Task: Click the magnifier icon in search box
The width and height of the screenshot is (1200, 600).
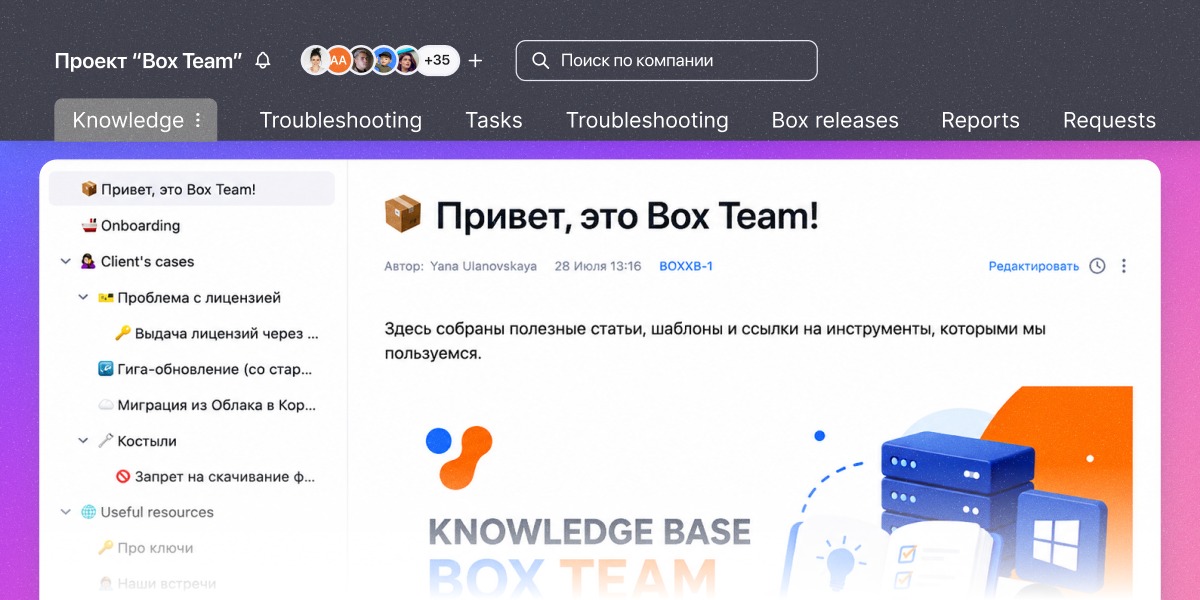Action: tap(540, 60)
